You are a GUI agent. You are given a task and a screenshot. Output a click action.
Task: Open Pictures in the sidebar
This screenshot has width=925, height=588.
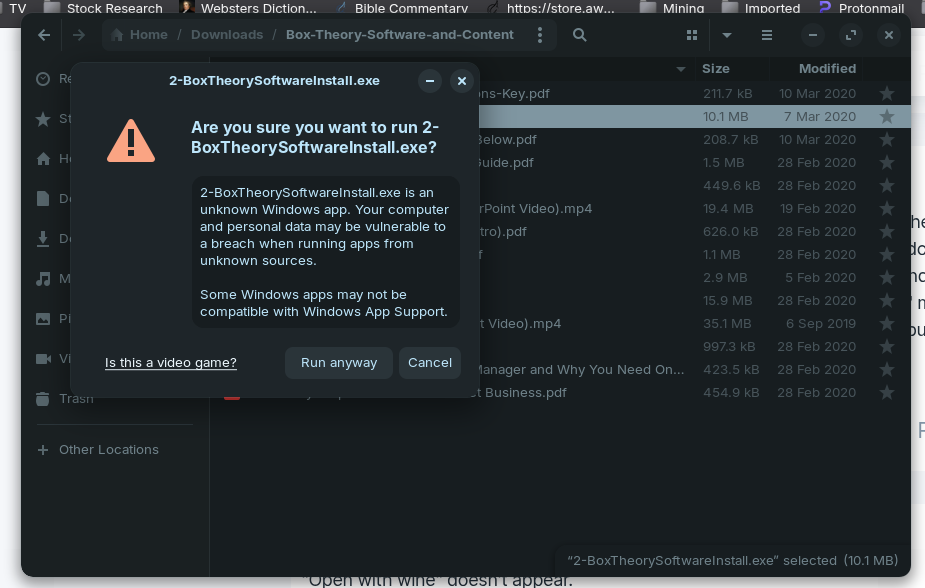click(53, 319)
